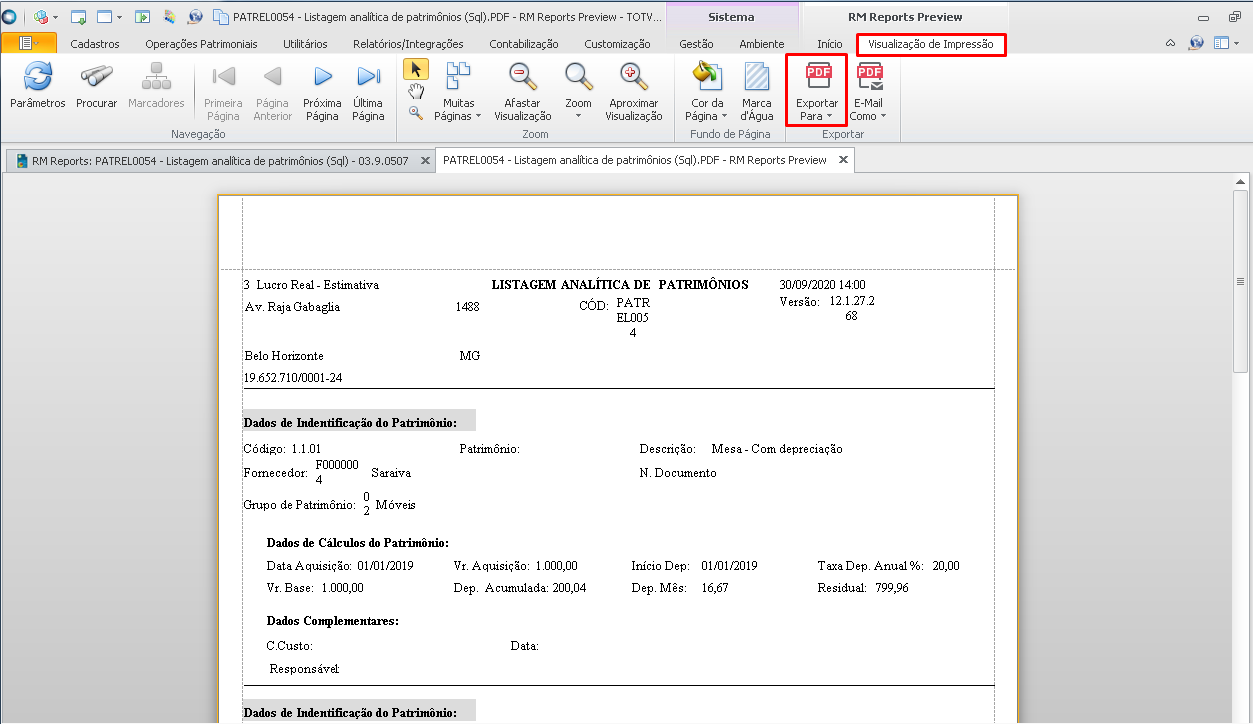Click the orange application menu button
The width and height of the screenshot is (1253, 724).
coord(29,43)
